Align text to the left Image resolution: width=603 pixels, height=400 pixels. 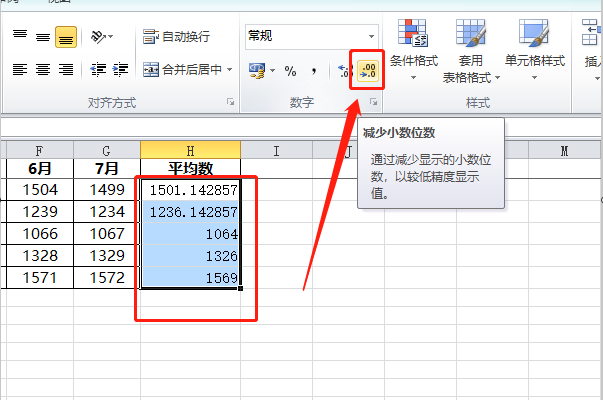[20, 70]
